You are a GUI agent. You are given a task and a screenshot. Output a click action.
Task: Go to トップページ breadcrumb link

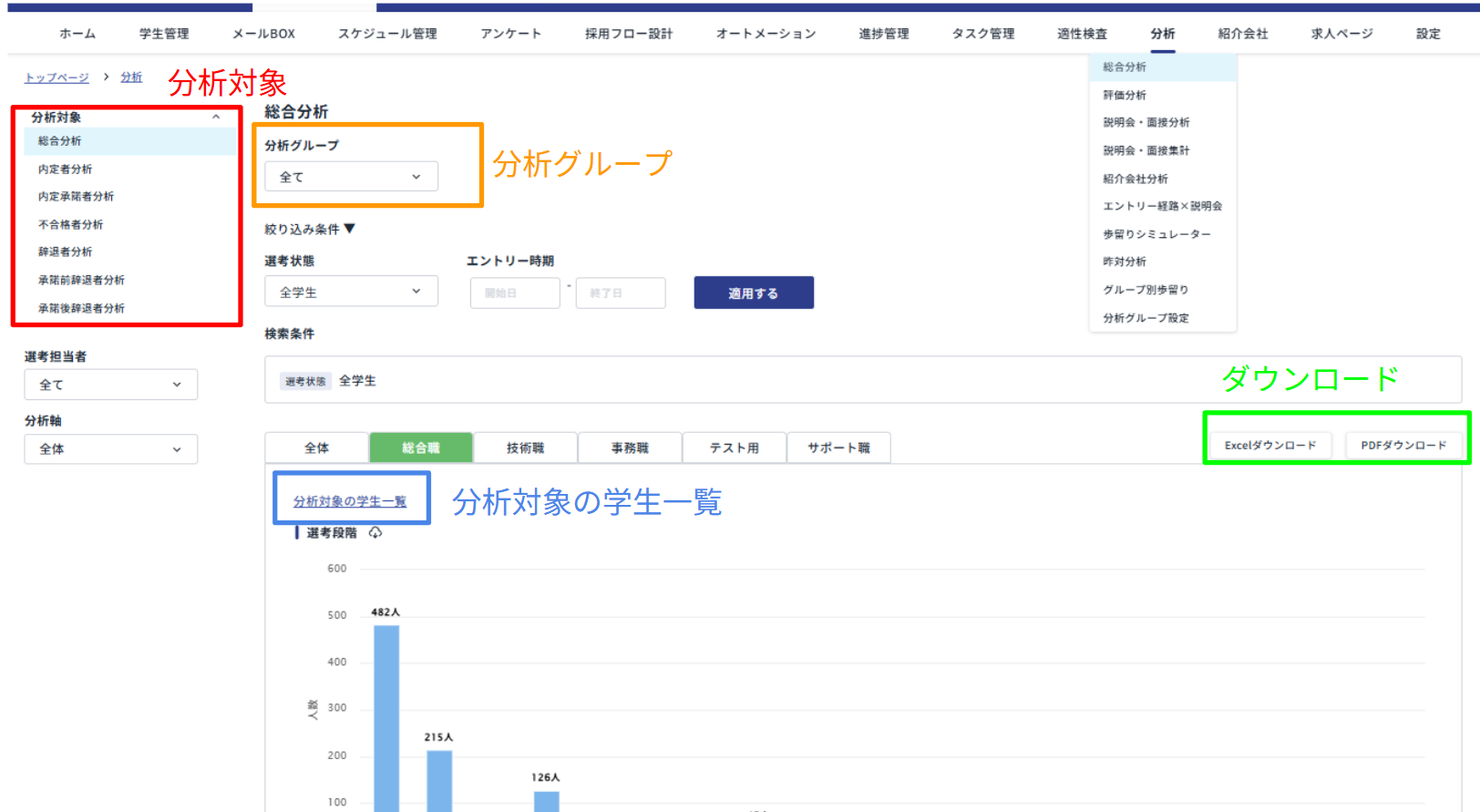point(57,77)
